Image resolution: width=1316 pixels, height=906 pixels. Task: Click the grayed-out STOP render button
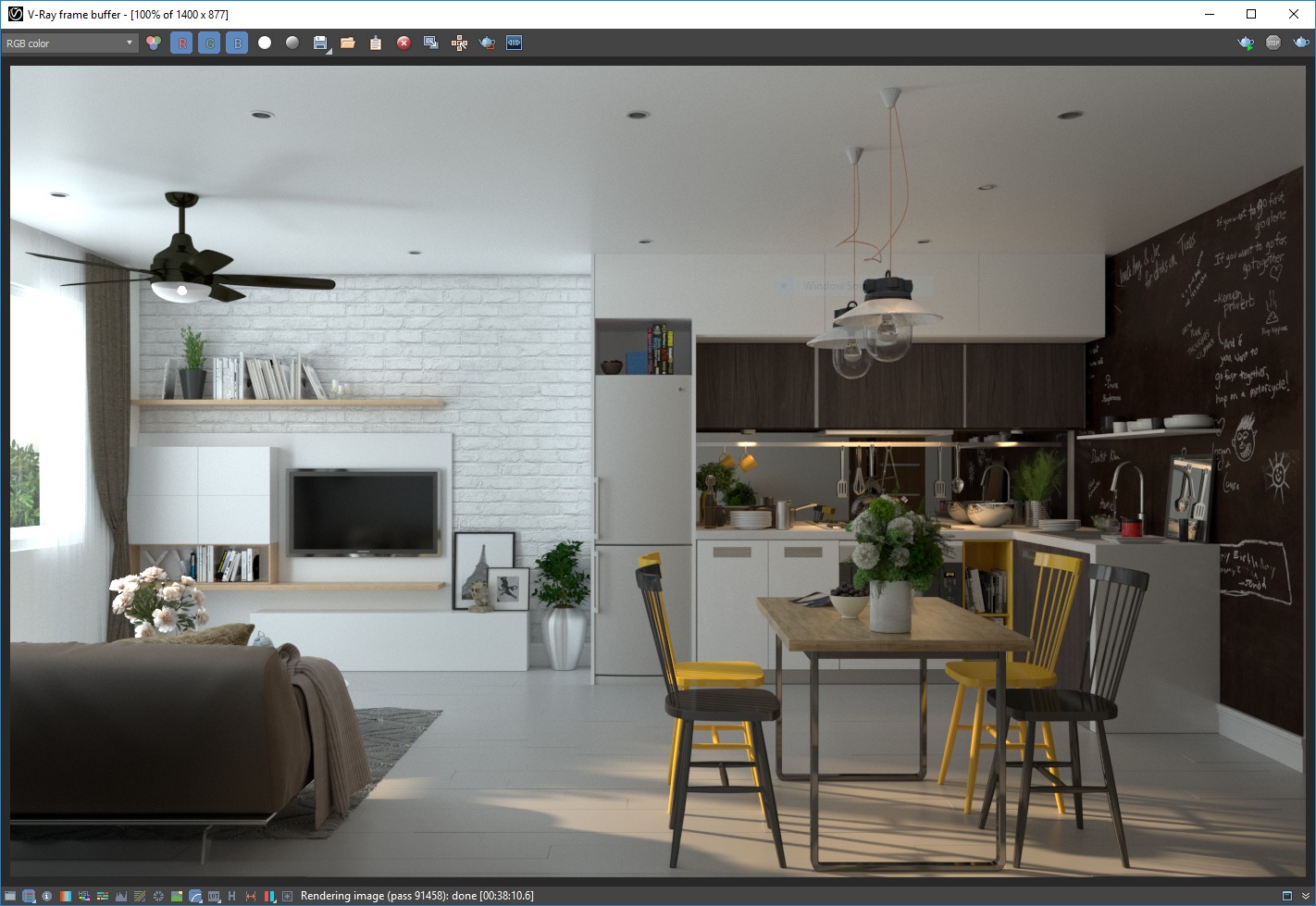(1273, 43)
